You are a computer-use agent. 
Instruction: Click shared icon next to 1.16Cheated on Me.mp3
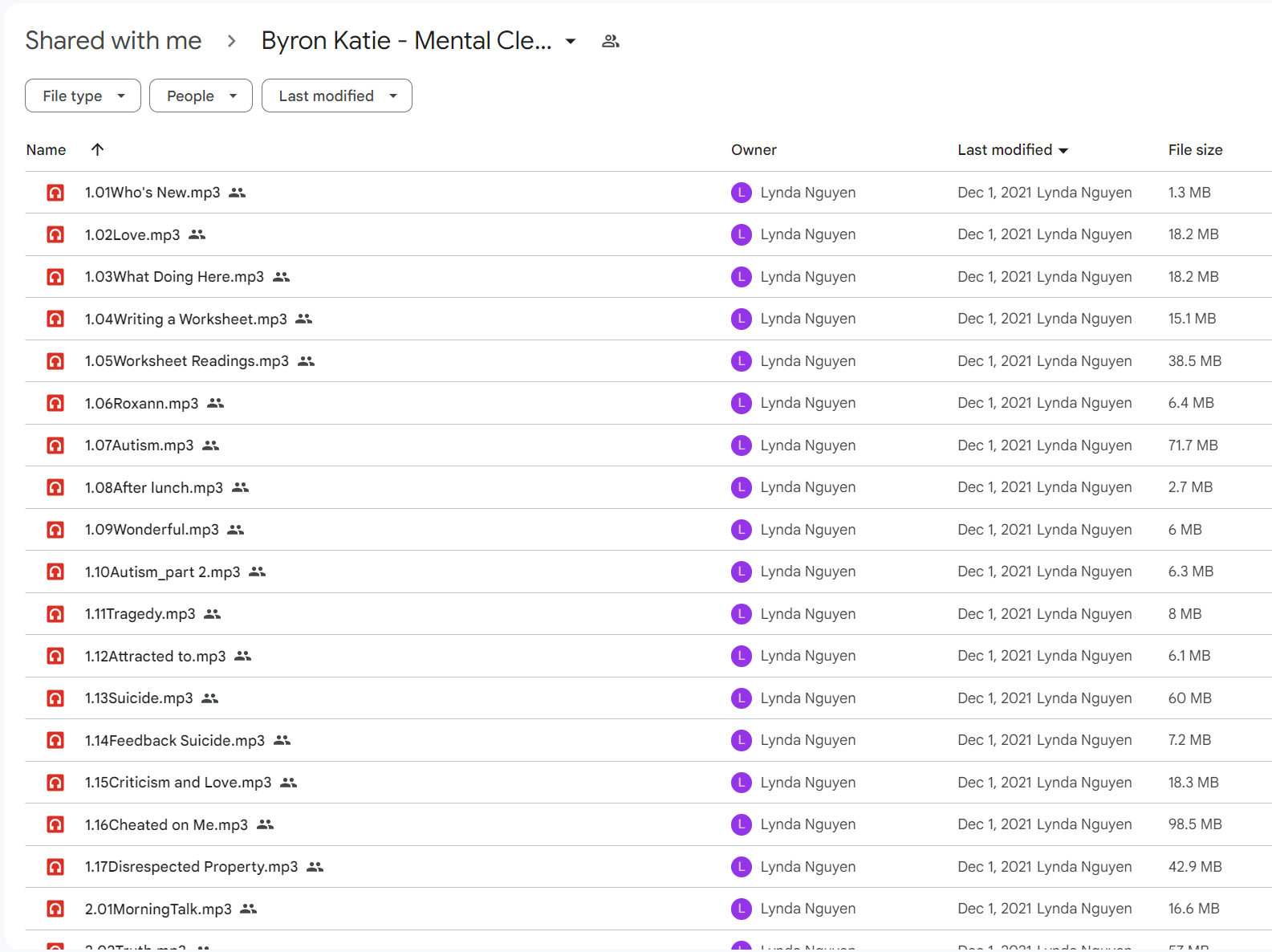266,824
